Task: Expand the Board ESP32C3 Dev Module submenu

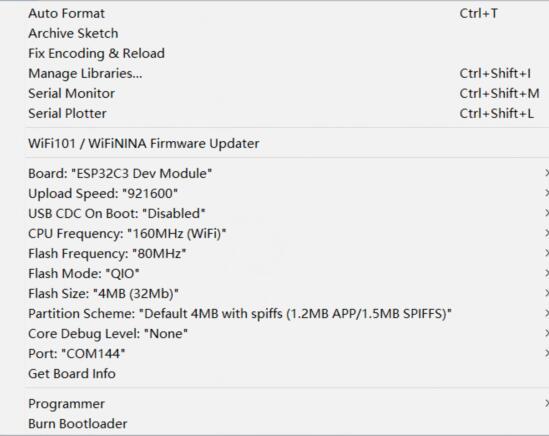Action: (286, 173)
